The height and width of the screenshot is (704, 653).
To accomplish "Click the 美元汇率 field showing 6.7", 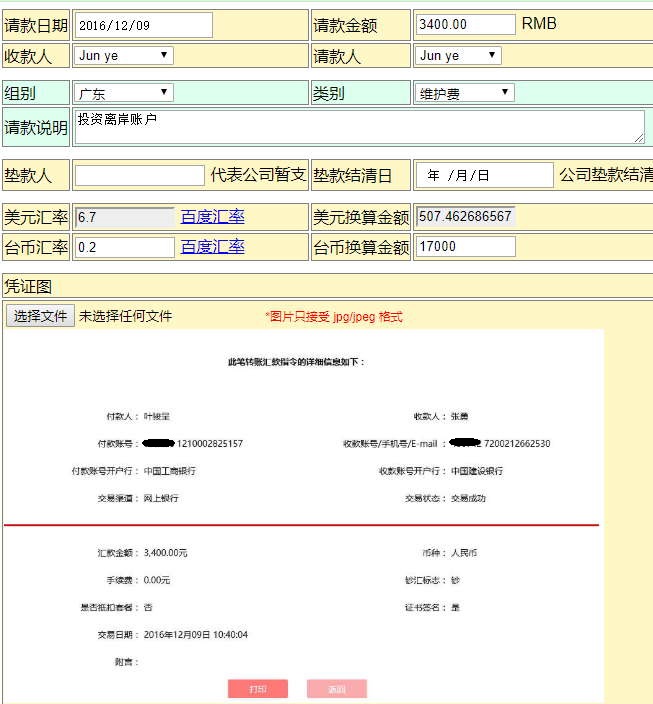I will pos(125,217).
